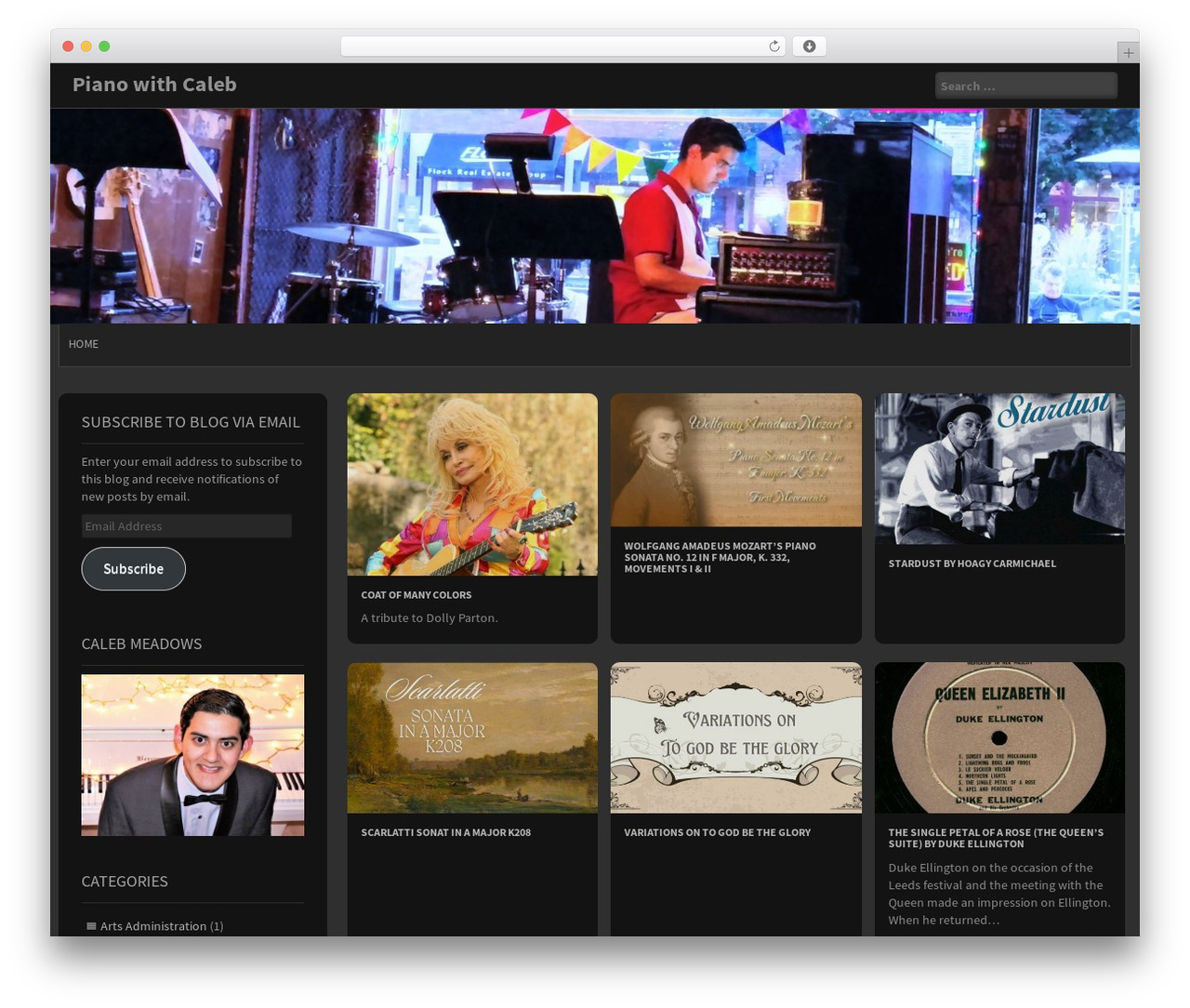Click the browser address bar

[x=563, y=46]
